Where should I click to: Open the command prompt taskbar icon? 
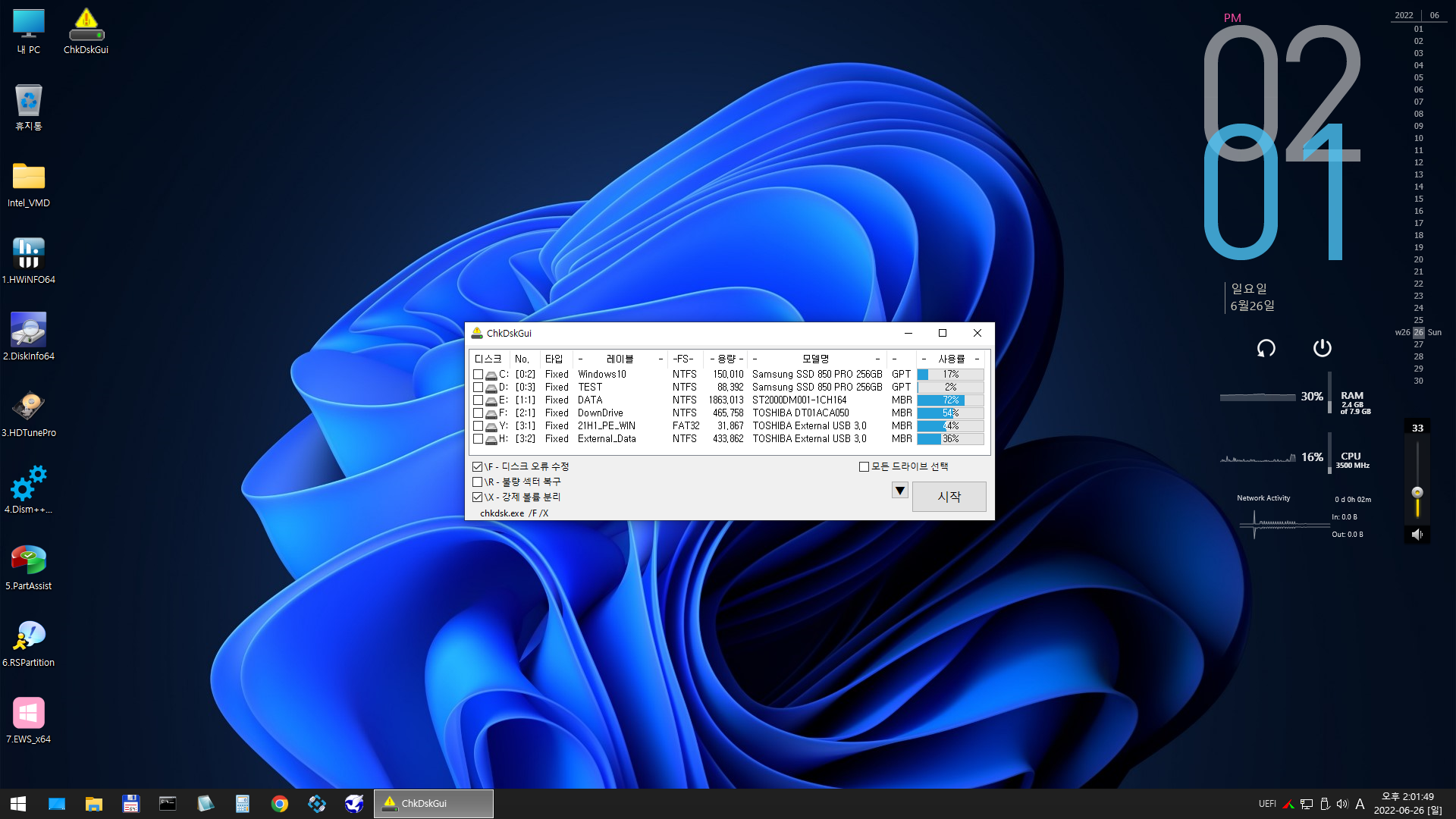click(x=168, y=803)
